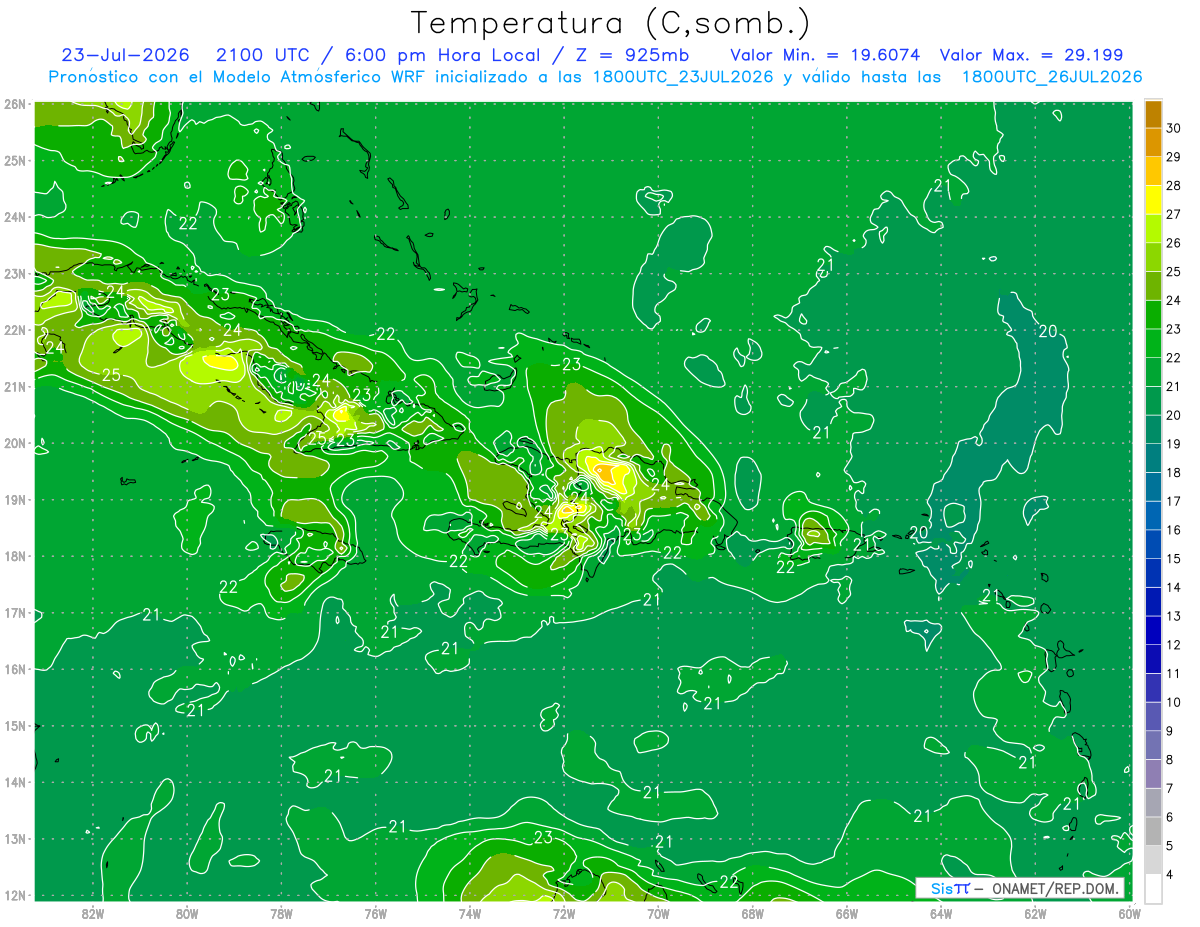This screenshot has width=1200, height=927.
Task: Click the "12N" latitude label
Action: (15, 895)
